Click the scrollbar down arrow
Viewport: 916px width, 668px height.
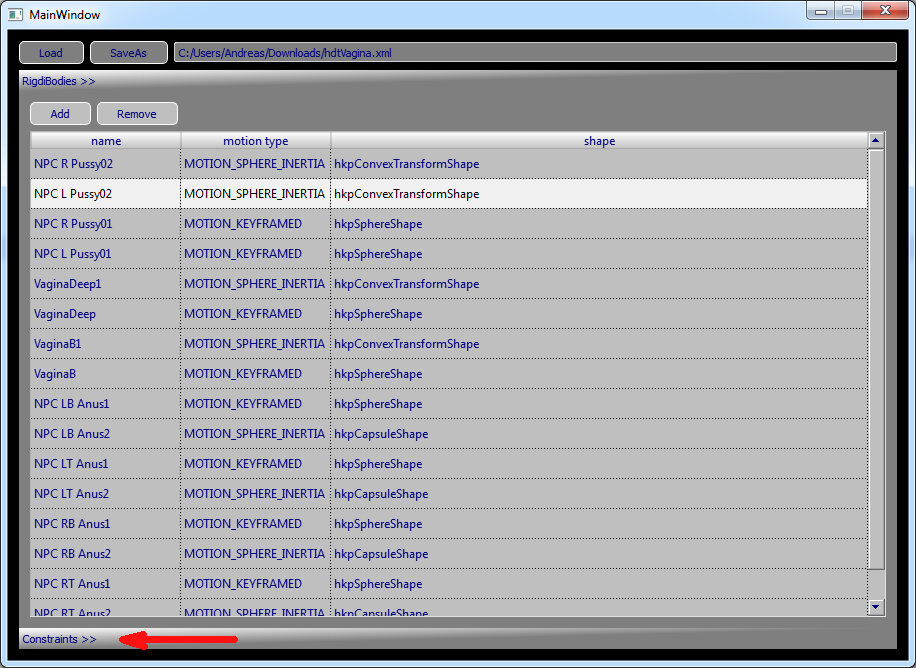point(875,607)
